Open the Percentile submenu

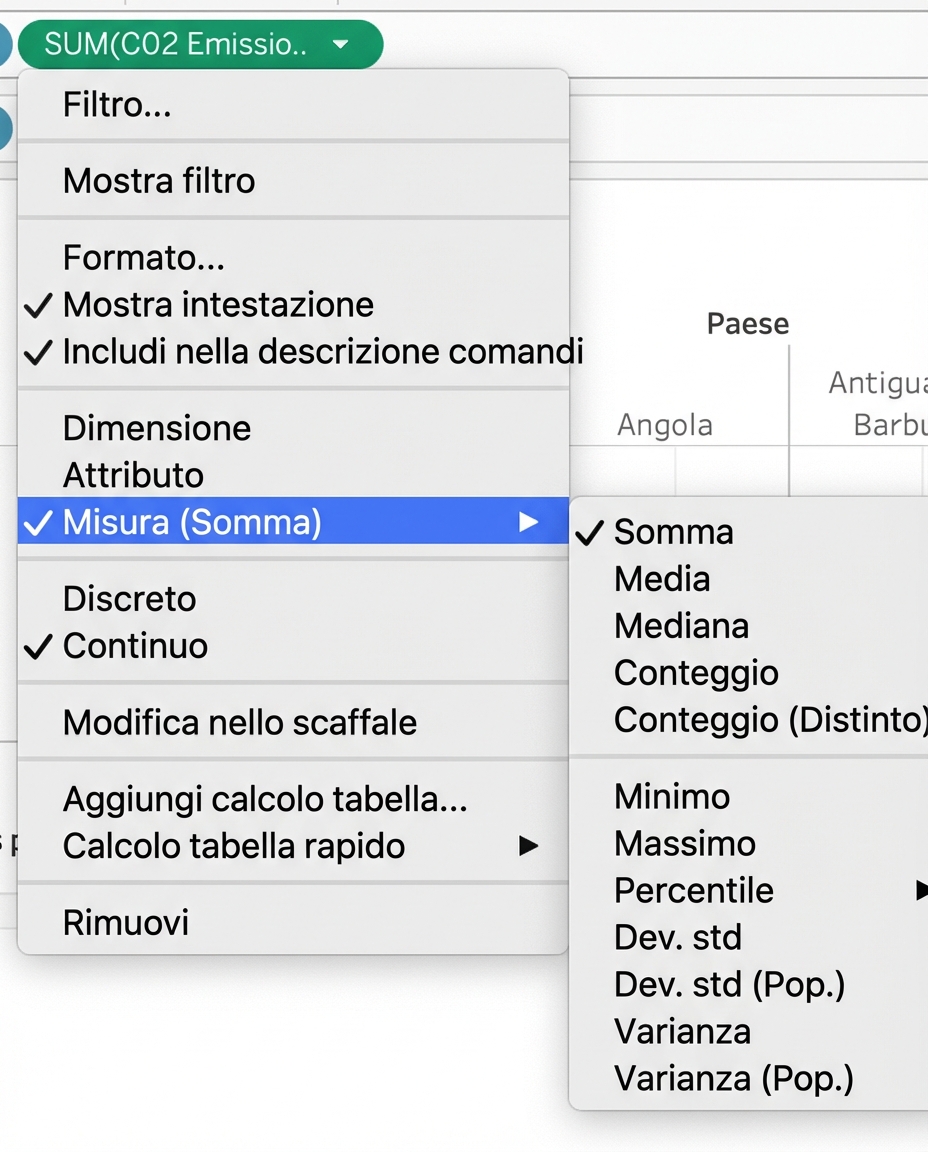[x=693, y=890]
